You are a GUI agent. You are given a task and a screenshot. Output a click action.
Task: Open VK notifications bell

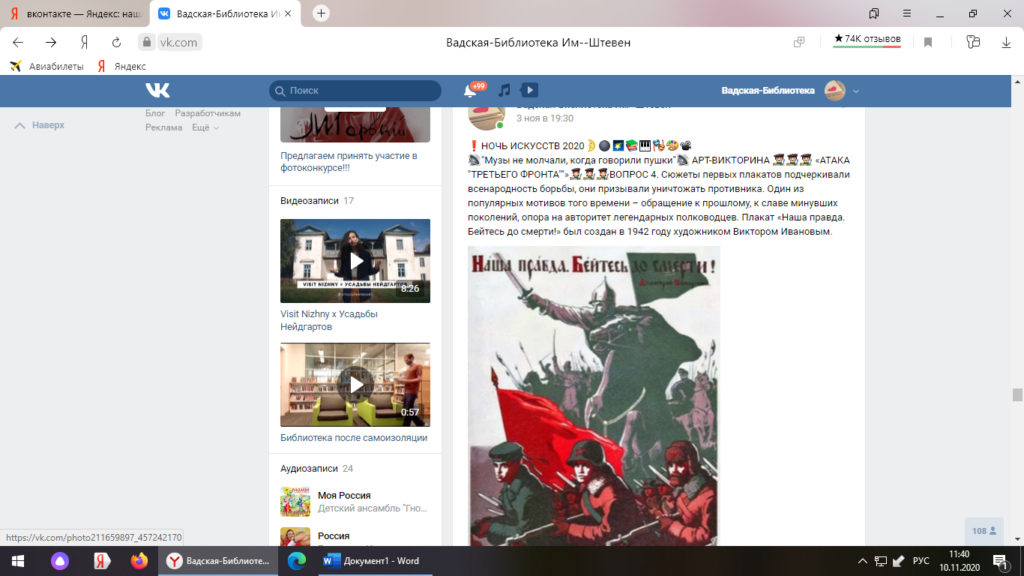pos(470,91)
